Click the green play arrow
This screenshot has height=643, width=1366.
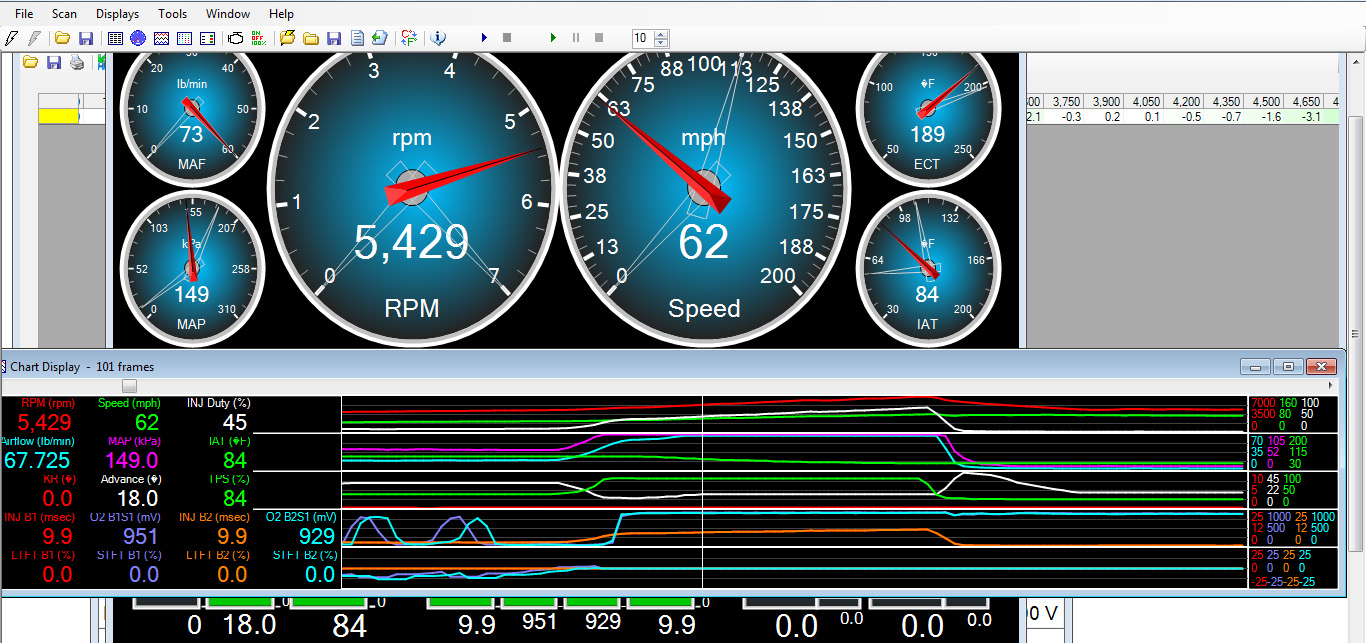[553, 38]
